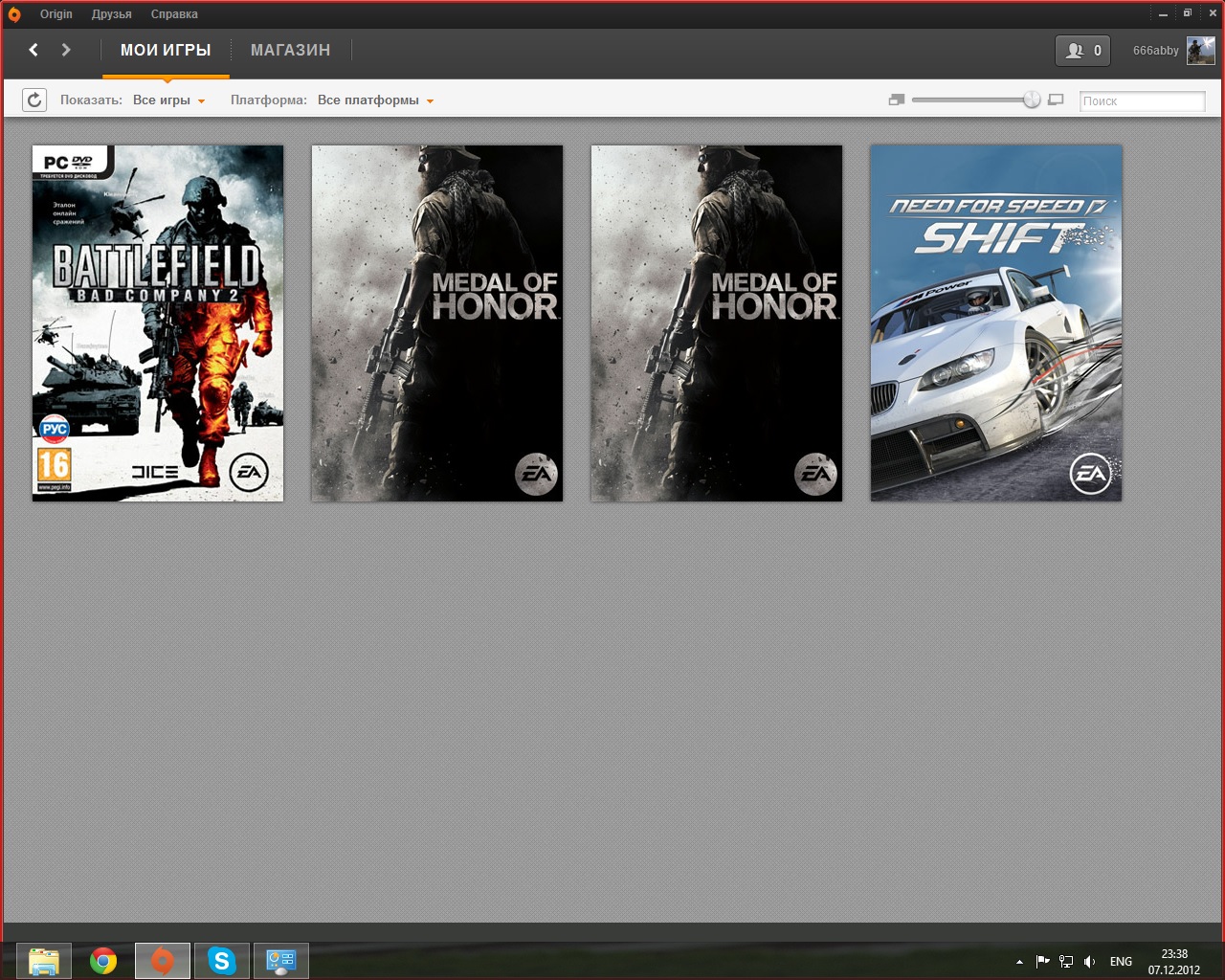The image size is (1225, 980).
Task: Maximize the Origin window
Action: click(x=1188, y=13)
